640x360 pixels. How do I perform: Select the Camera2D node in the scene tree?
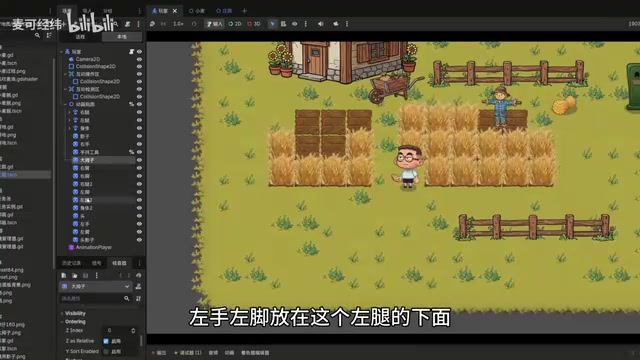click(x=87, y=59)
